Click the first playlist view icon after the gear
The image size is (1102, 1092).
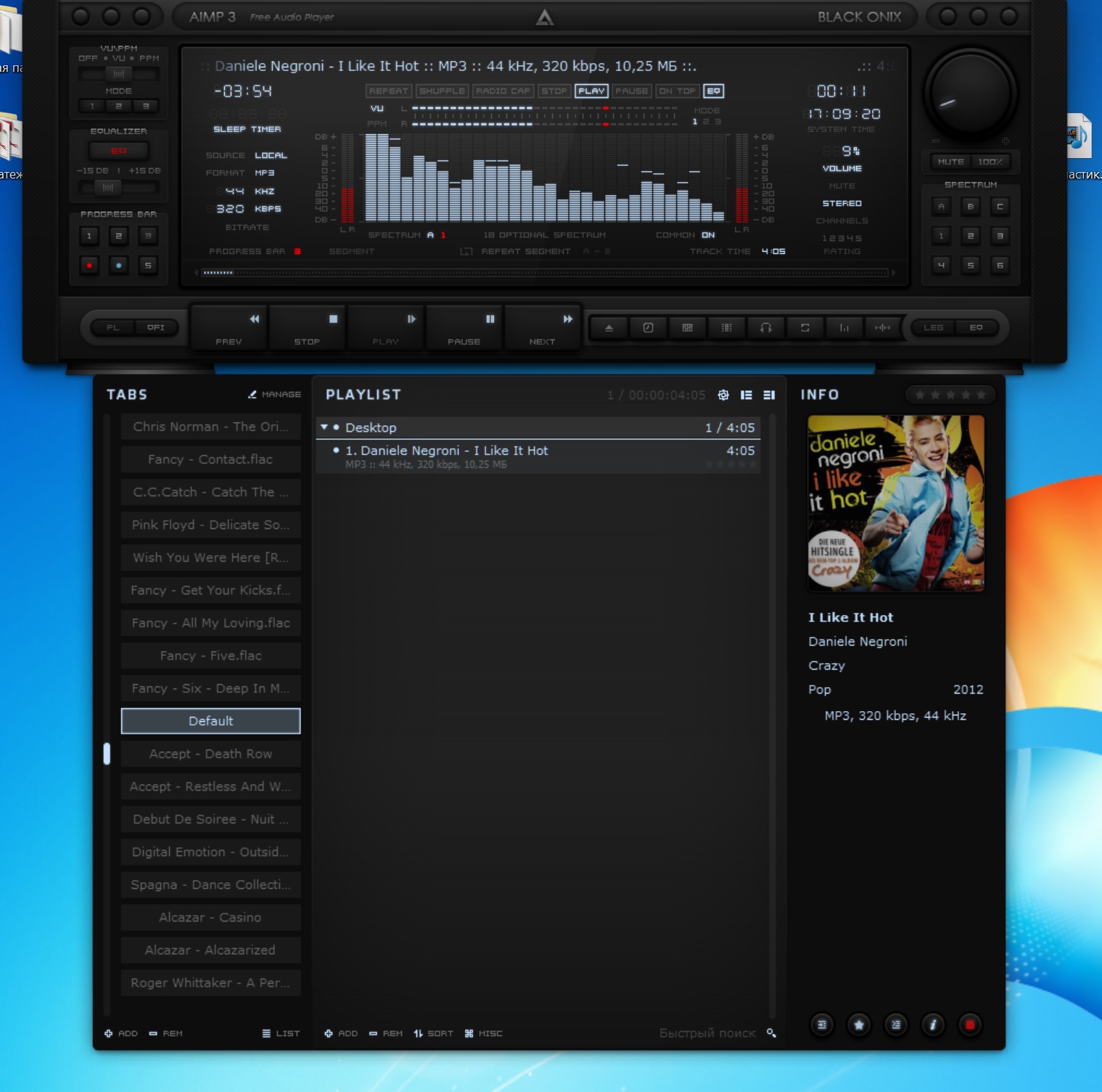click(x=747, y=395)
